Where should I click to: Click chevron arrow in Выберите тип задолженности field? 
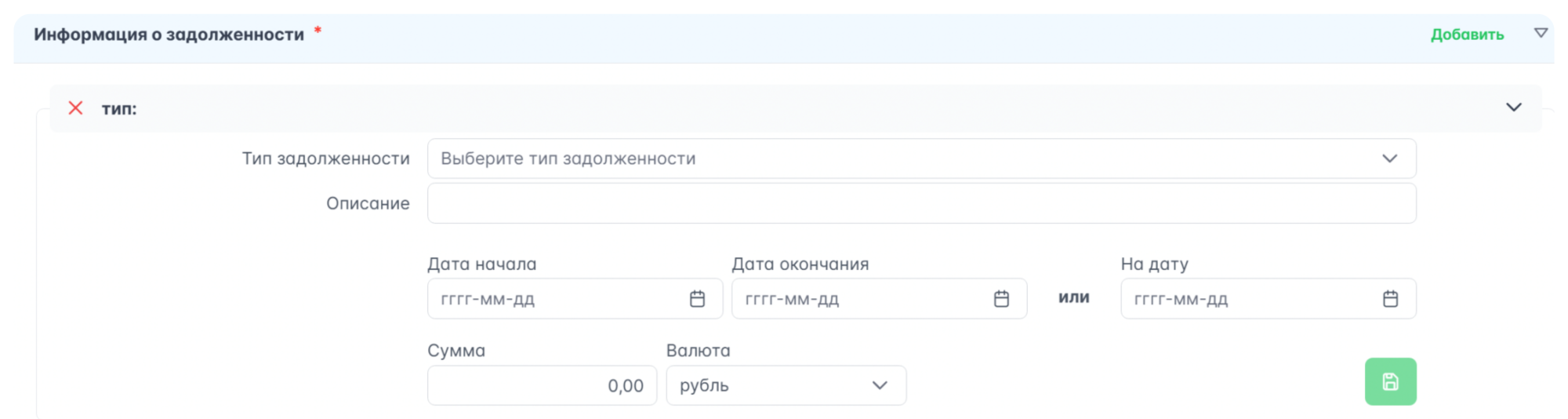[1389, 158]
